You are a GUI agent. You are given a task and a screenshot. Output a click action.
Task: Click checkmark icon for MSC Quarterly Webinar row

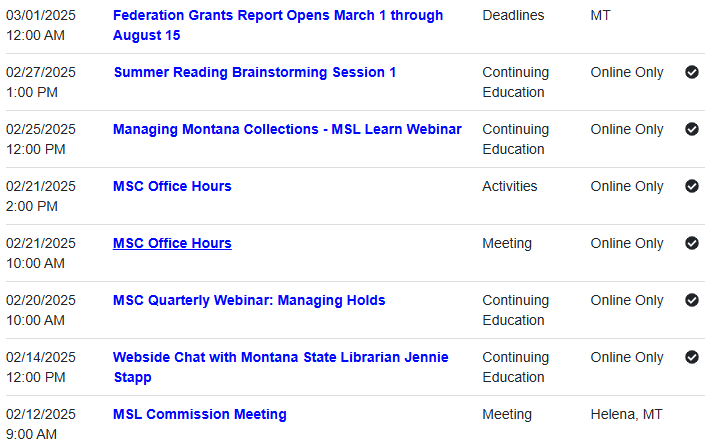691,300
